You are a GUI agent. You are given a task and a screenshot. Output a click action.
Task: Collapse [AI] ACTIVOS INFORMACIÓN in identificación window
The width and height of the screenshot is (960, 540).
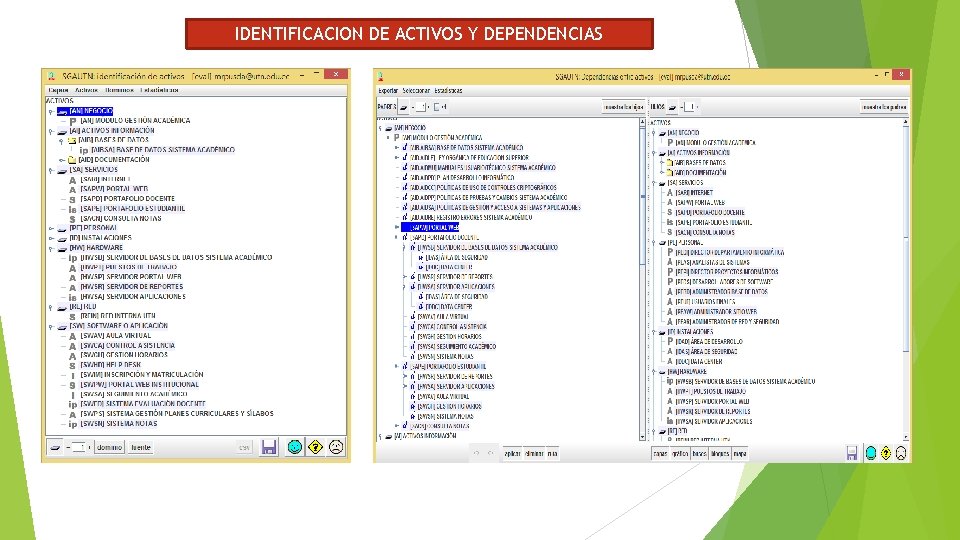click(x=51, y=131)
